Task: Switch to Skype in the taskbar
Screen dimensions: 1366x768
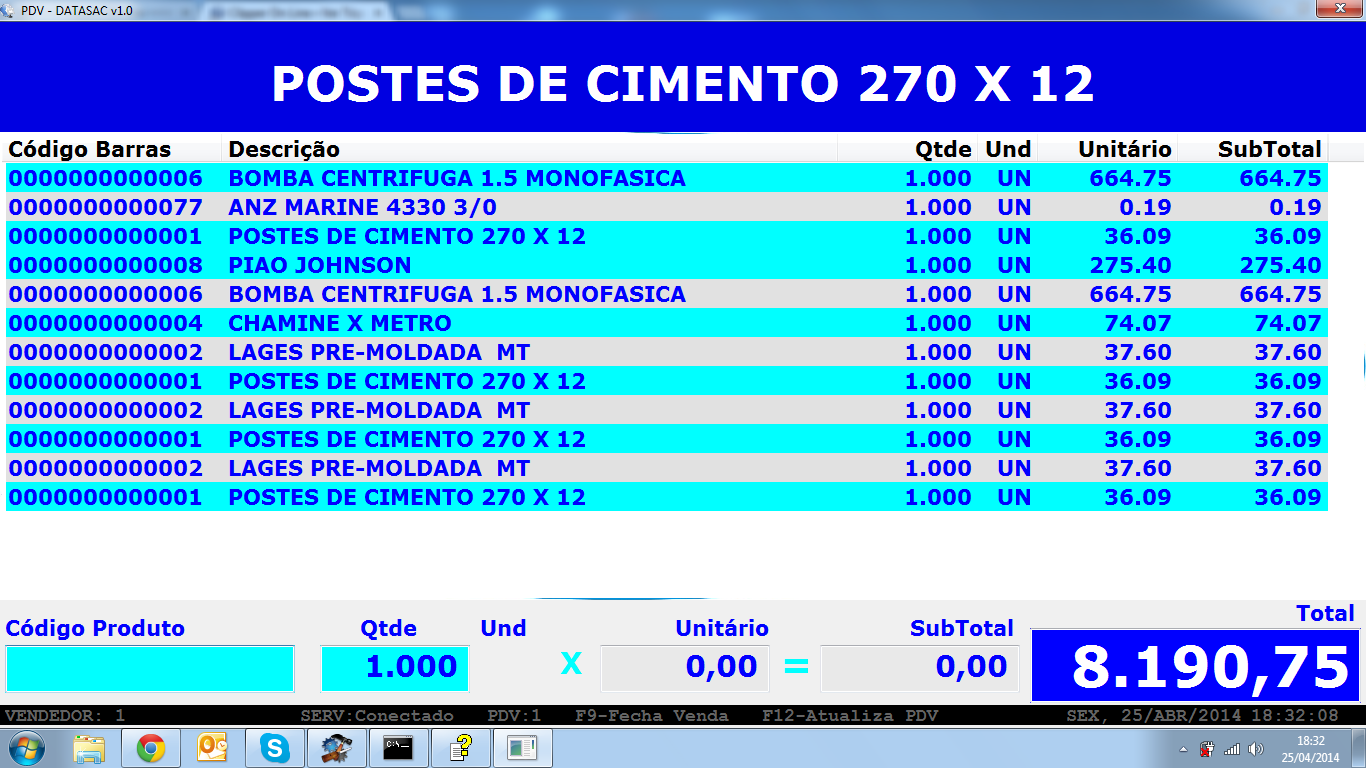Action: pyautogui.click(x=273, y=748)
